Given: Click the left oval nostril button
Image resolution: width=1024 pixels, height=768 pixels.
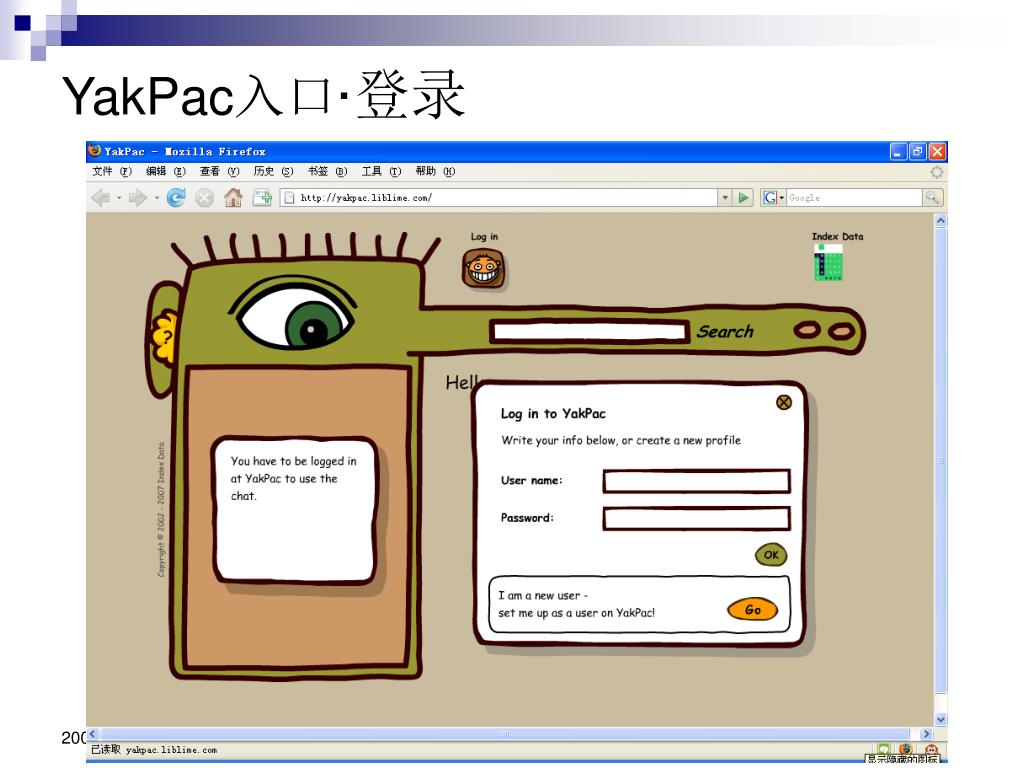Looking at the screenshot, I should [x=807, y=330].
